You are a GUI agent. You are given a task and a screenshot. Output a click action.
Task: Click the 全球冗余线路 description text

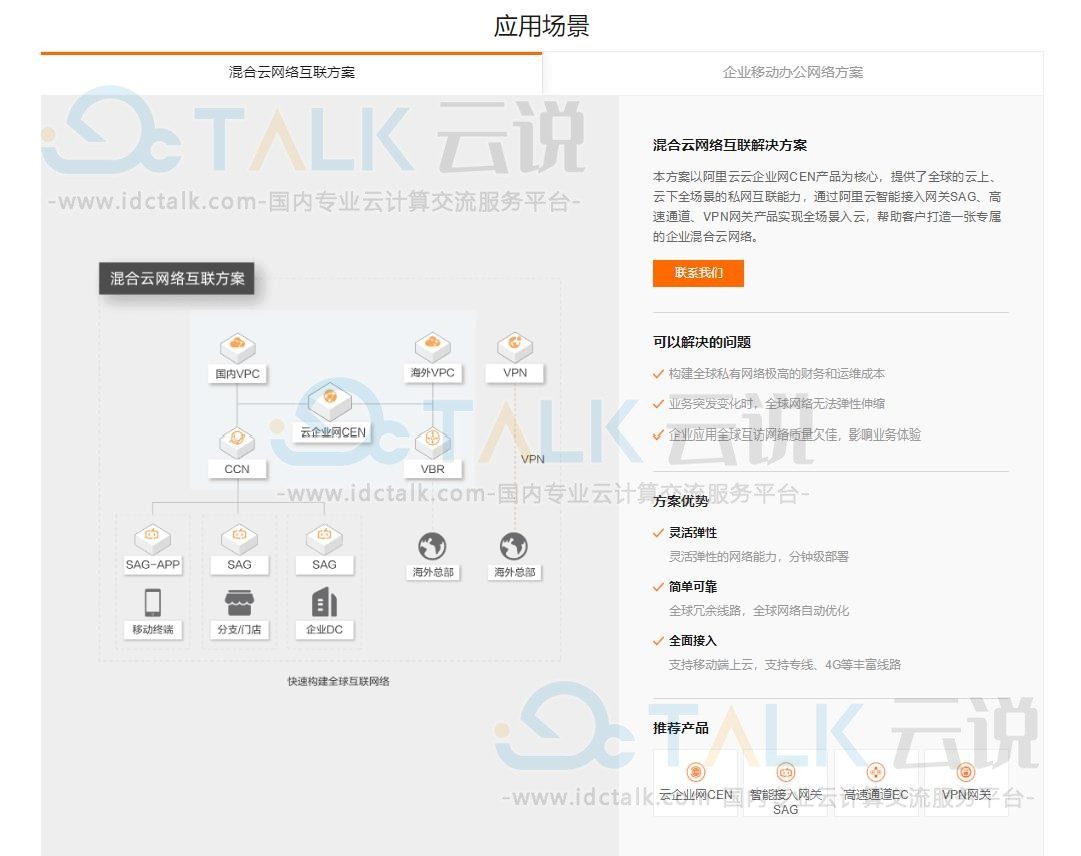(759, 611)
